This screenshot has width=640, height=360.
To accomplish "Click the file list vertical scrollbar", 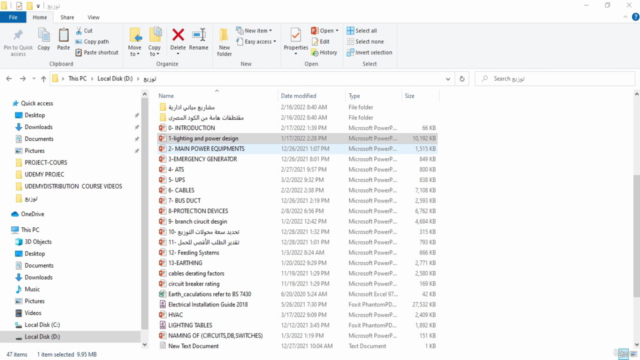I will [636, 236].
